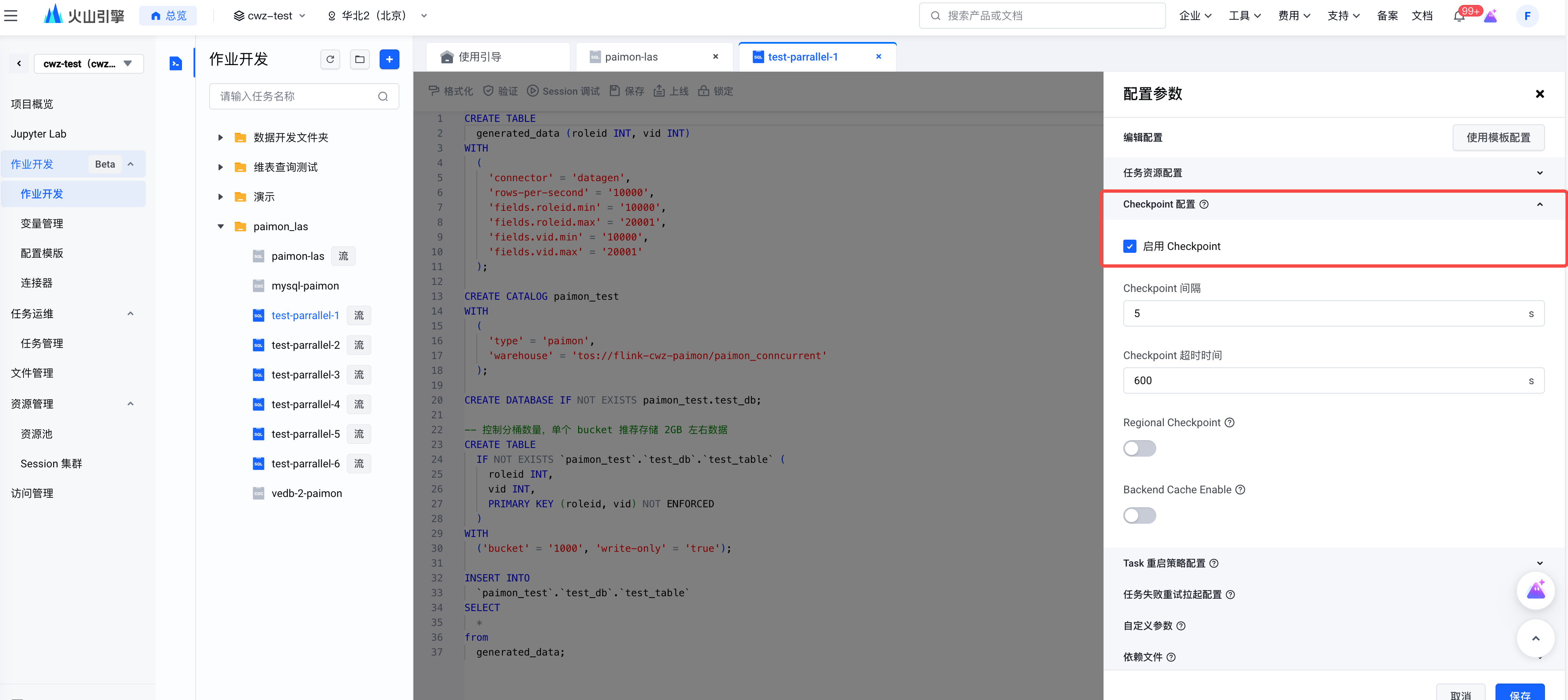Viewport: 1568px width, 700px height.
Task: Open the 华北2（北京） region dropdown
Action: [x=378, y=16]
